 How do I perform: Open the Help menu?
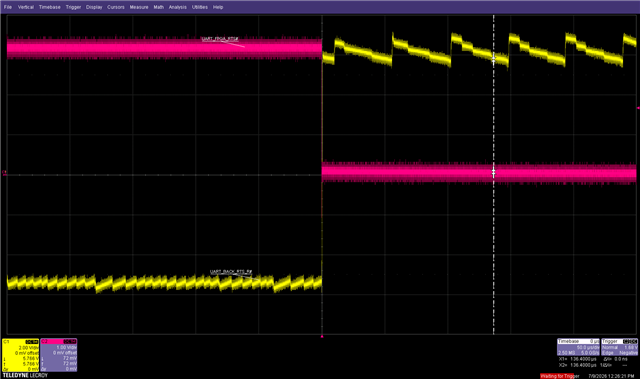(x=218, y=7)
